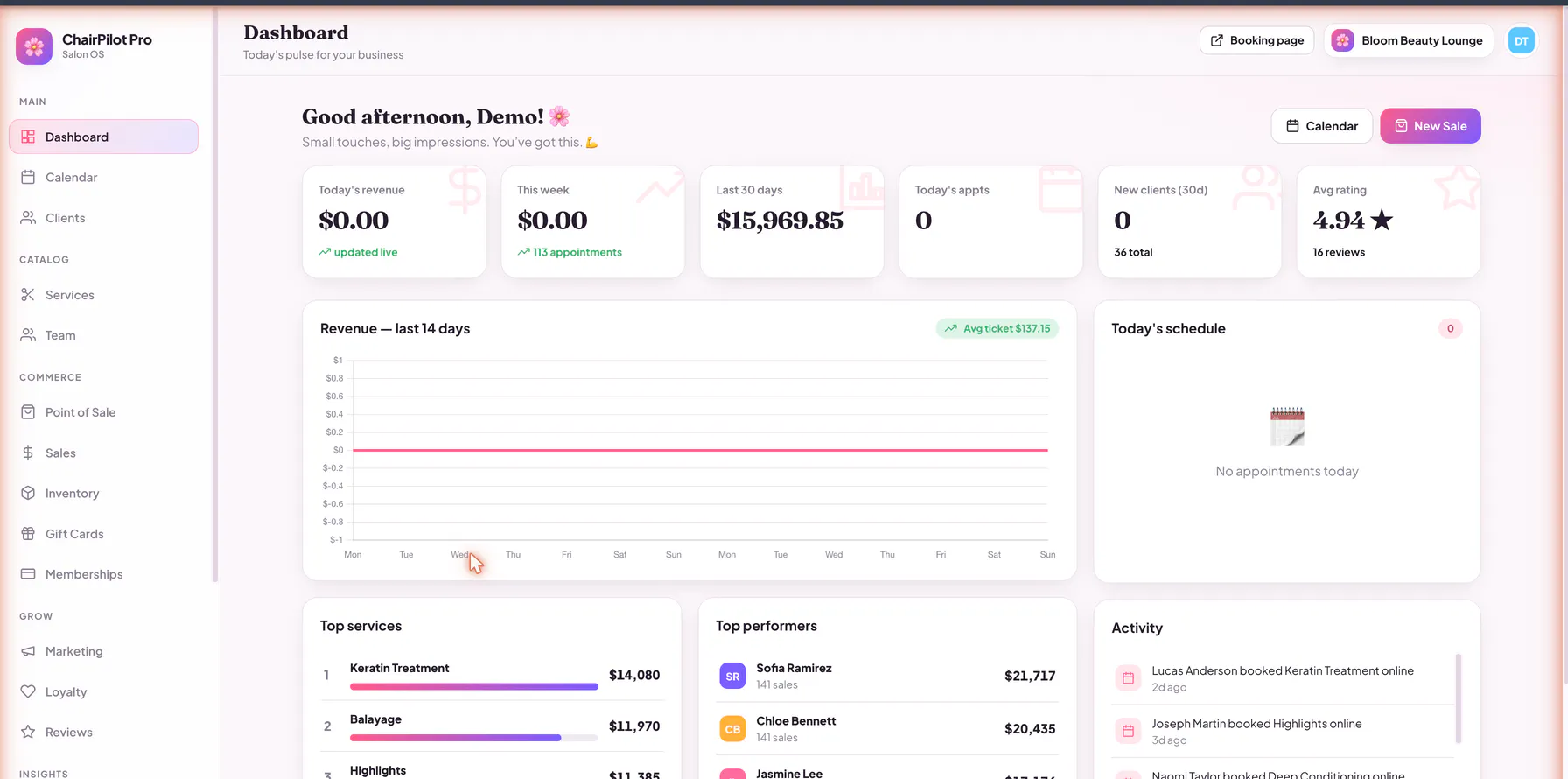1568x779 pixels.
Task: Click the $14,080 Keratin Treatment amount
Action: 634,675
